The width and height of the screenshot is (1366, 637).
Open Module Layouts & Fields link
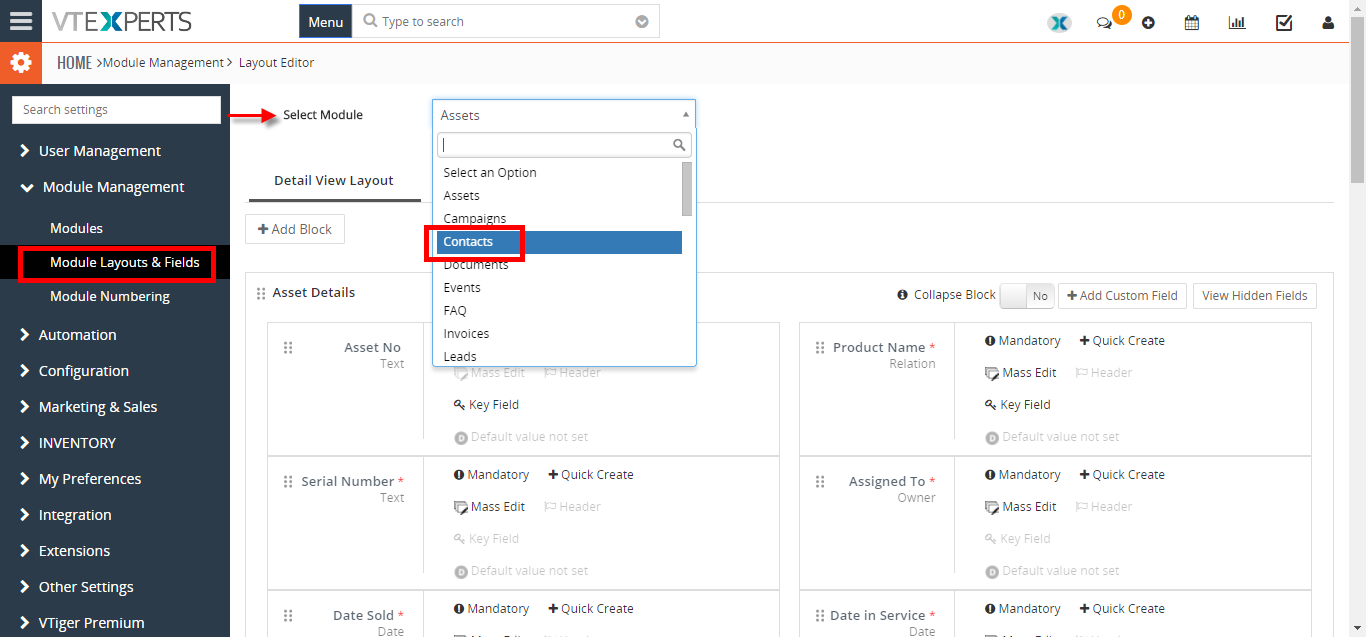tap(125, 263)
